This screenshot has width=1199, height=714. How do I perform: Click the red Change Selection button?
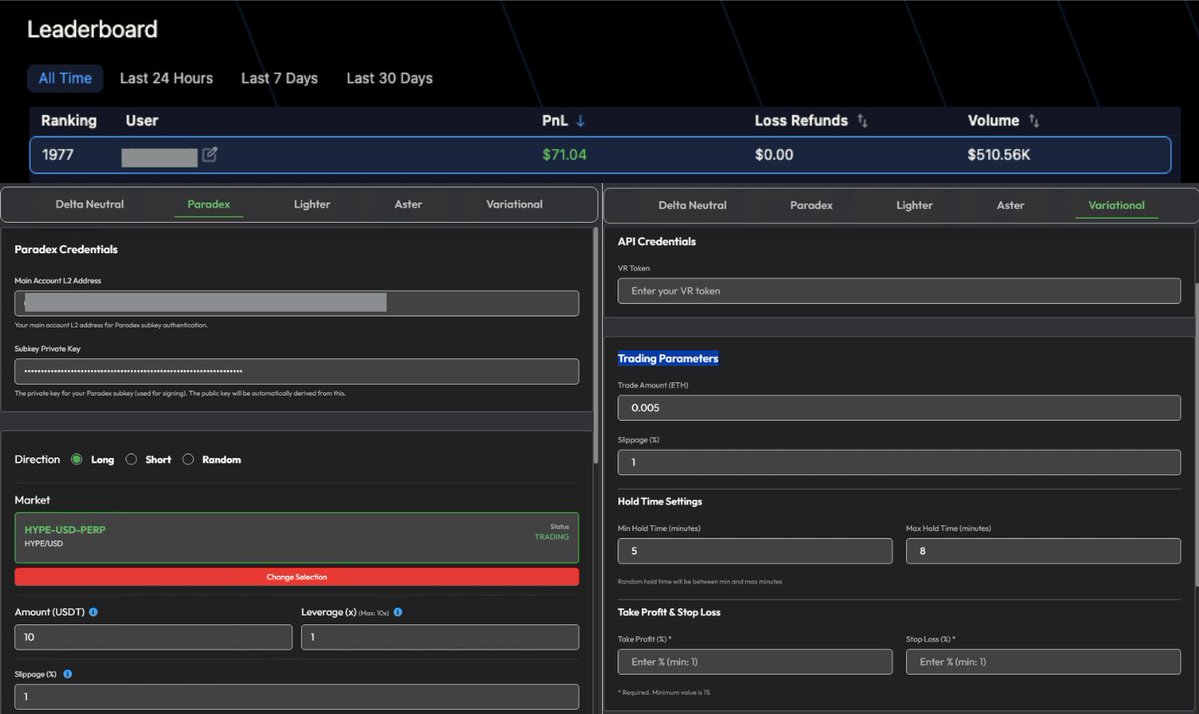click(x=297, y=577)
